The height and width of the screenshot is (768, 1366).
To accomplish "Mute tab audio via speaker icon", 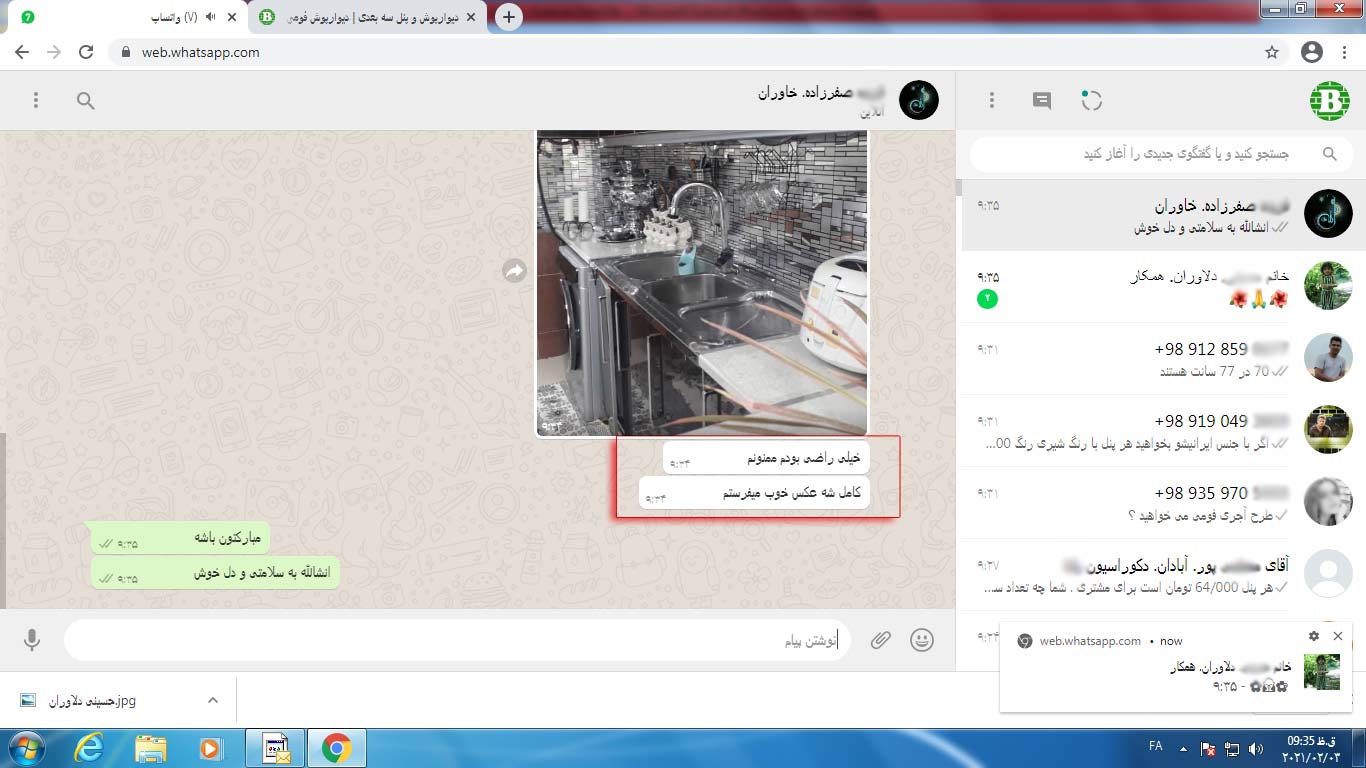I will (211, 17).
